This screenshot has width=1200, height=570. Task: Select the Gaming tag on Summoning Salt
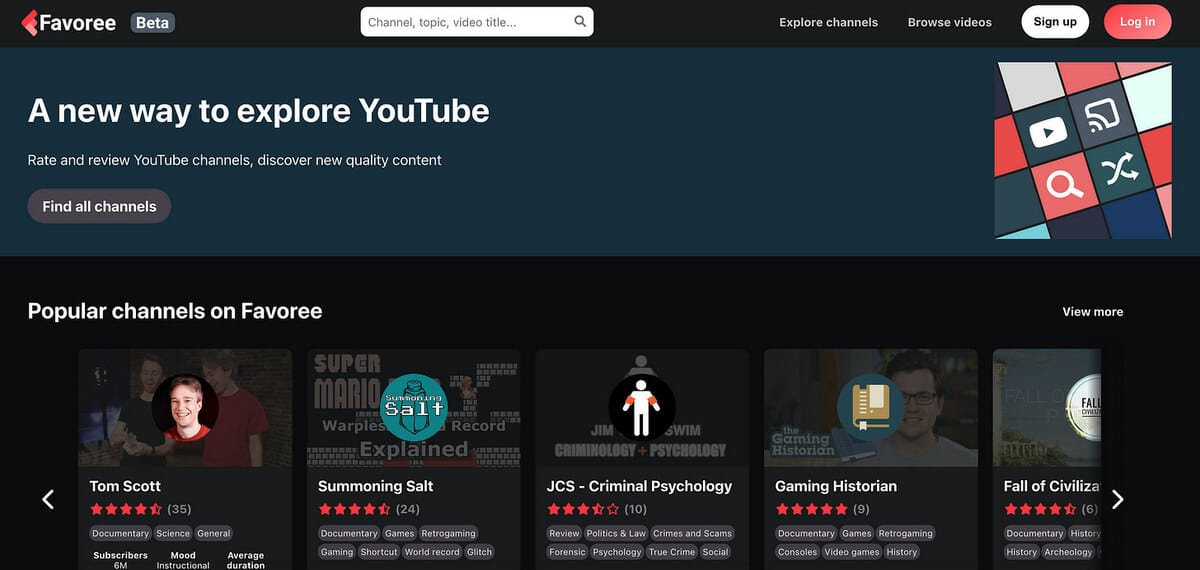[337, 552]
